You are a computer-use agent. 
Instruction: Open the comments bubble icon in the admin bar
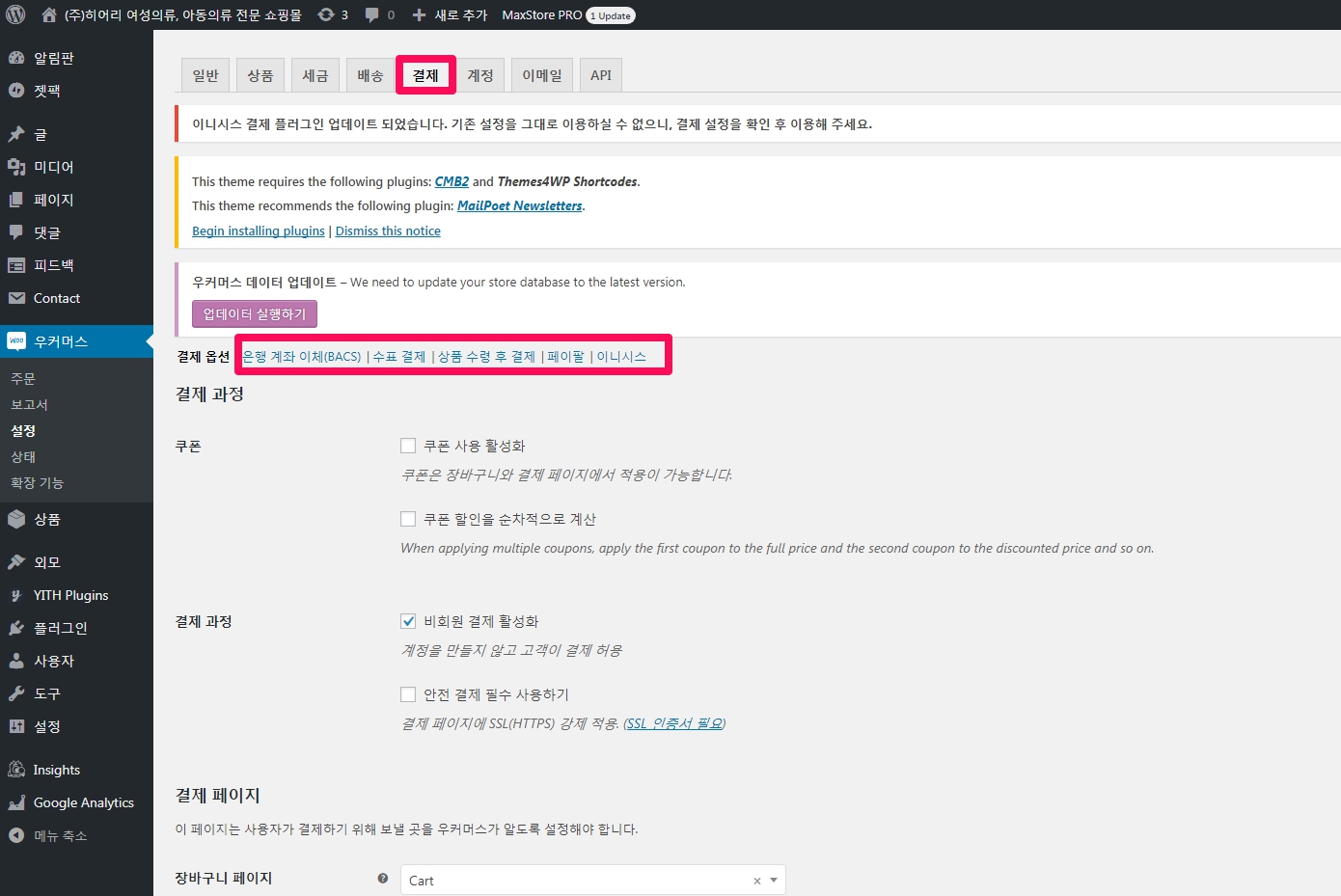(372, 14)
